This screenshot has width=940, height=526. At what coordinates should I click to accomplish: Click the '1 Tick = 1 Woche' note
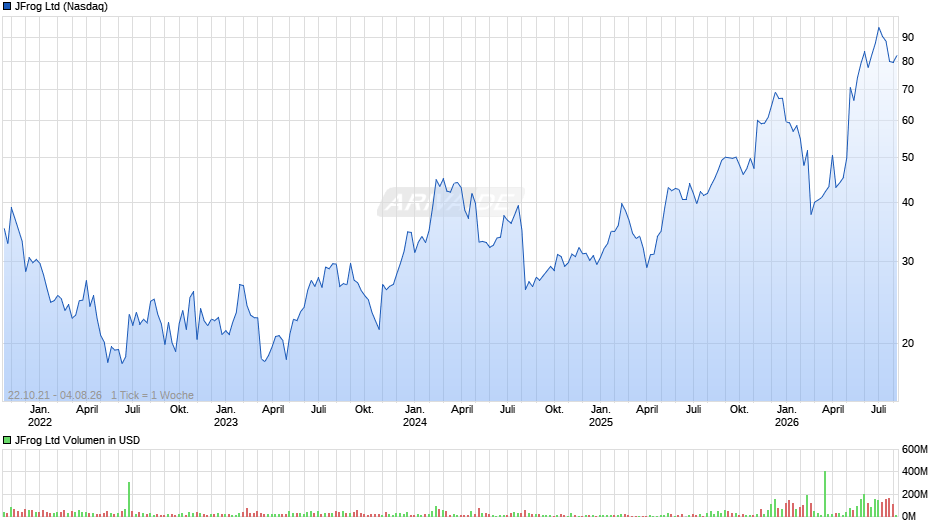click(152, 395)
